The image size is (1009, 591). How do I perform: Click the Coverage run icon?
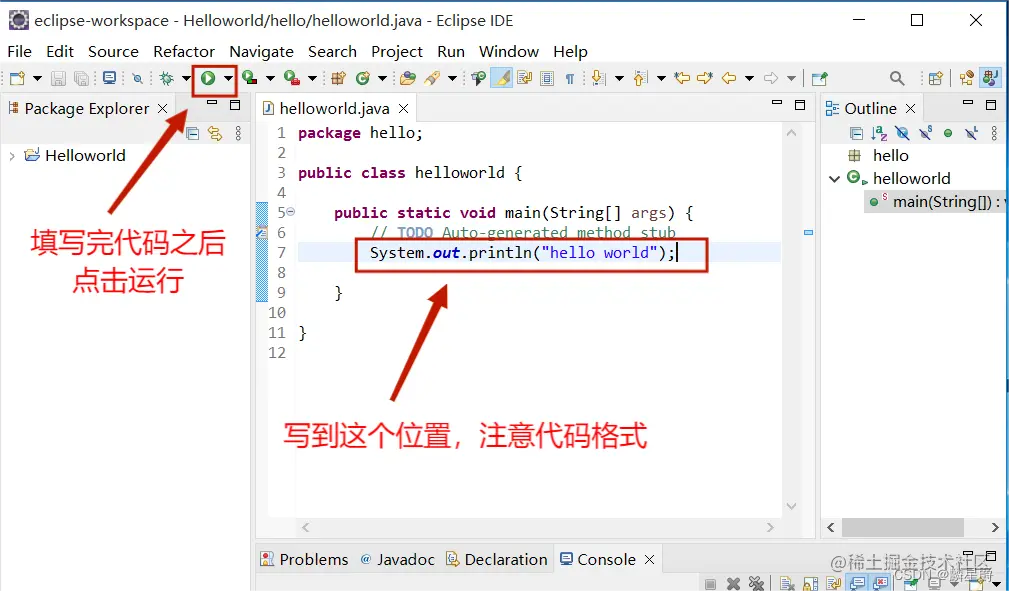[x=250, y=79]
